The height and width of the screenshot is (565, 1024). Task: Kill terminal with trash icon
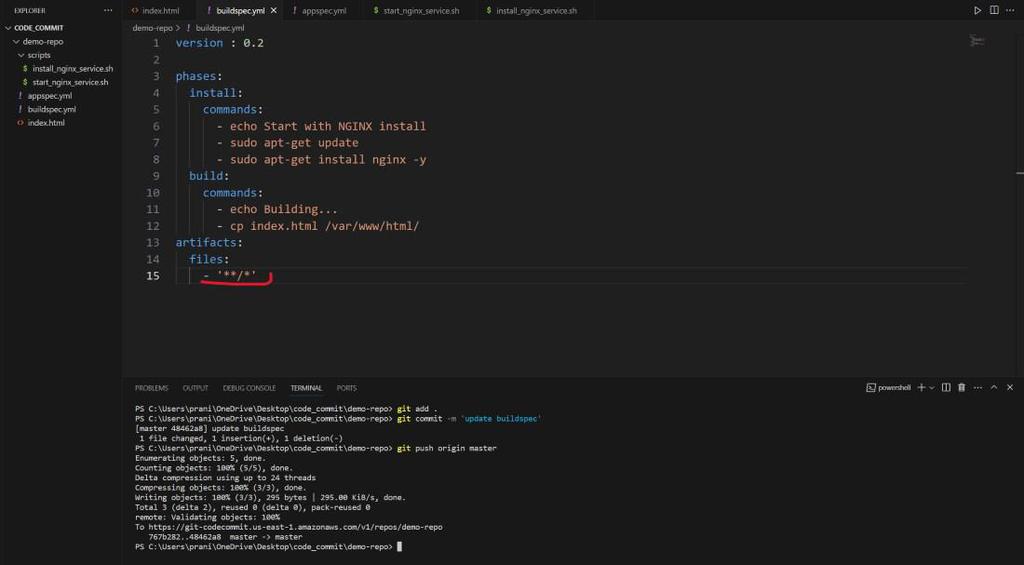961,387
